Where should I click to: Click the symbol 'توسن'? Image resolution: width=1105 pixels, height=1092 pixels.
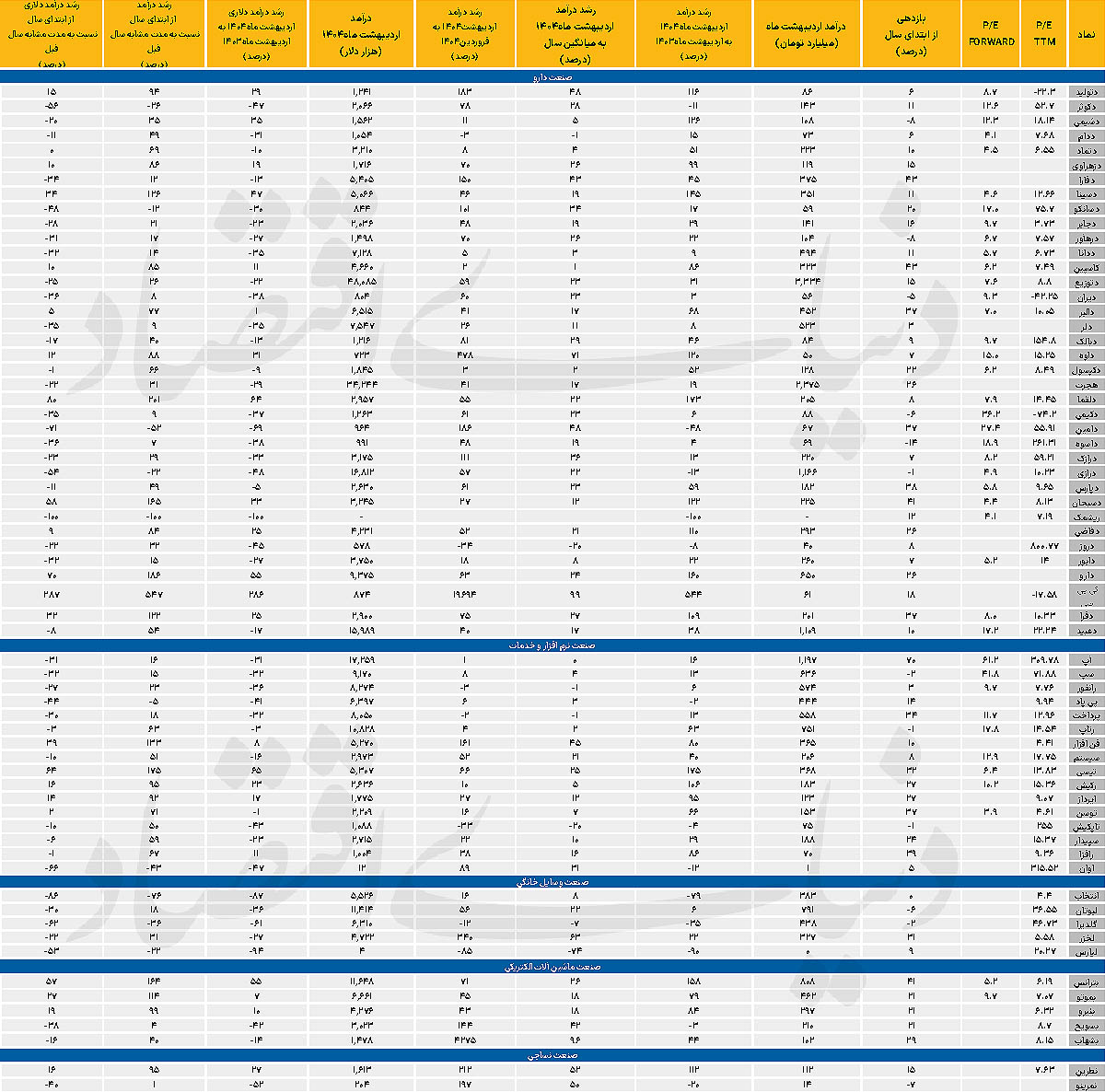[1086, 811]
